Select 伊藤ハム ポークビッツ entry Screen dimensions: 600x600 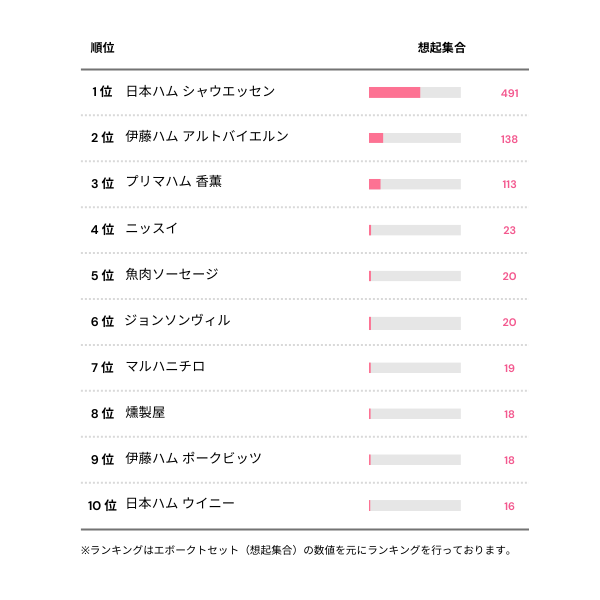point(193,459)
